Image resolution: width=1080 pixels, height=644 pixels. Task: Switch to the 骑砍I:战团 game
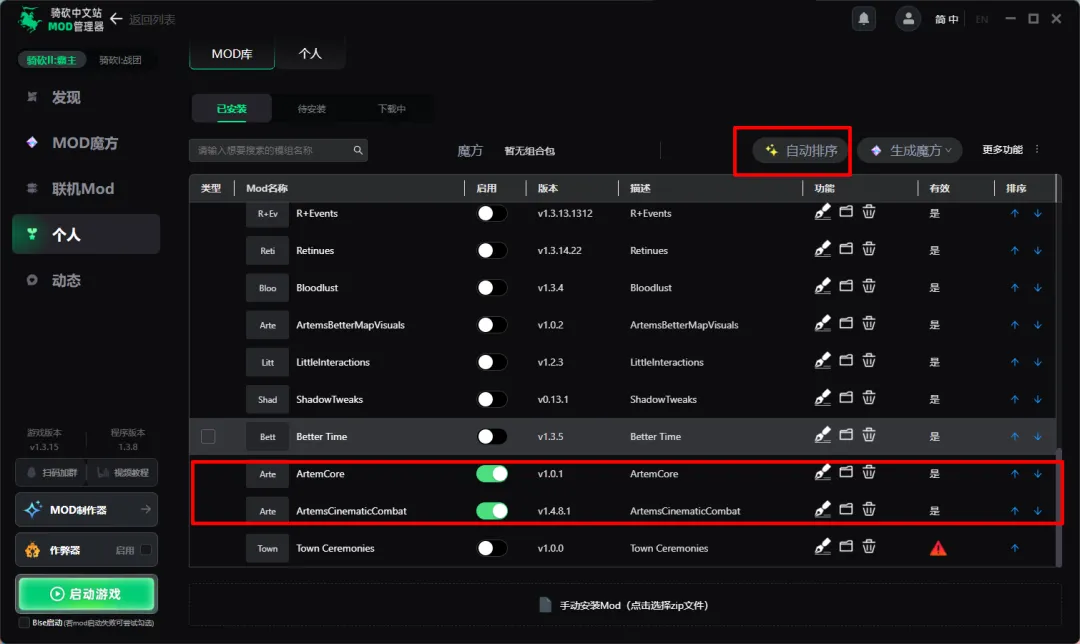point(121,60)
